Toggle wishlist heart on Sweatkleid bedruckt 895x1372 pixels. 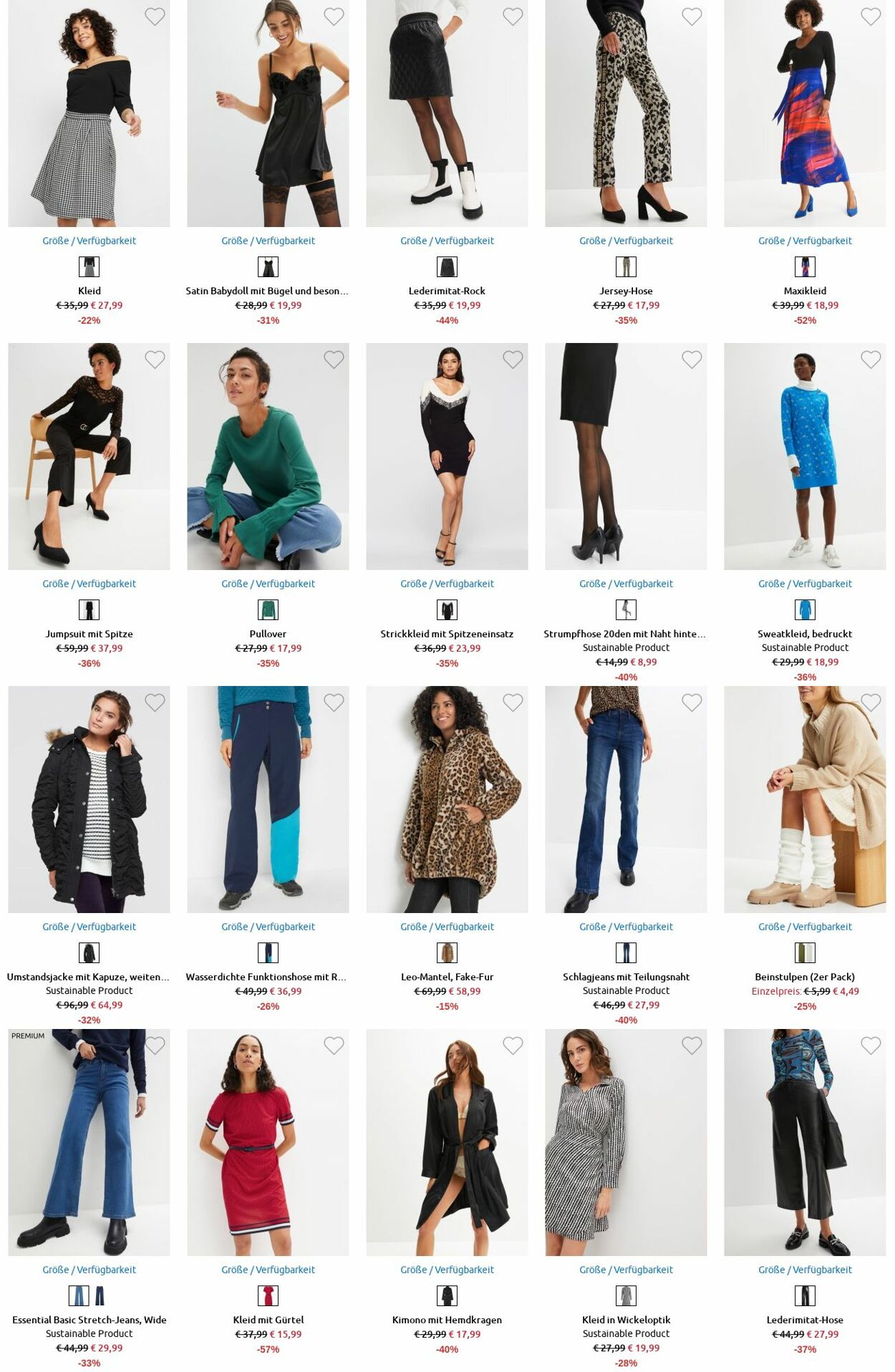point(871,359)
